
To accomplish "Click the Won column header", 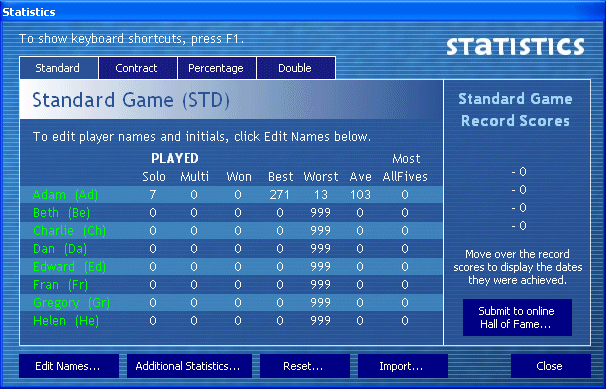I will coord(239,177).
